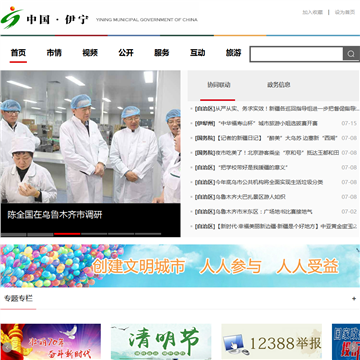
Task: Click the date 07-15 in news list
Action: [x=349, y=123]
